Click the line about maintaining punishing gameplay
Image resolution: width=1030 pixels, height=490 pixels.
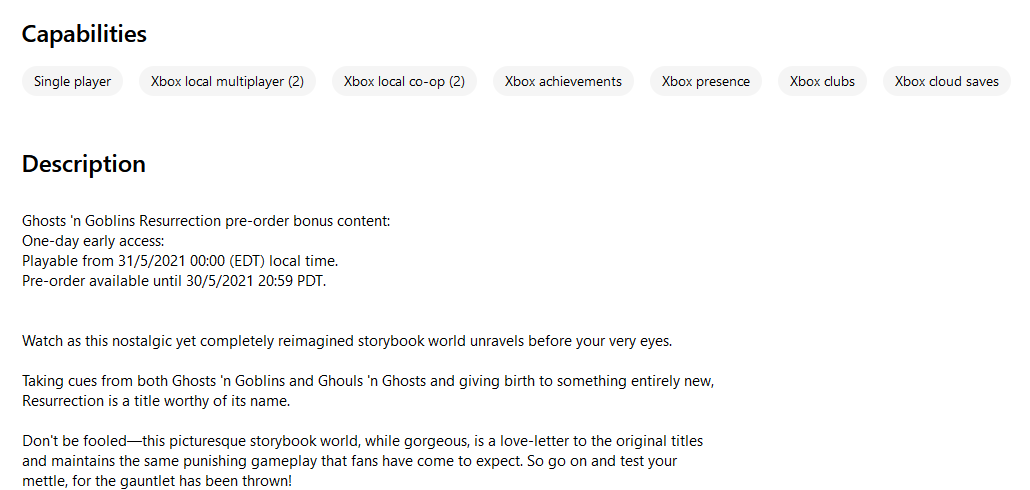pyautogui.click(x=349, y=461)
